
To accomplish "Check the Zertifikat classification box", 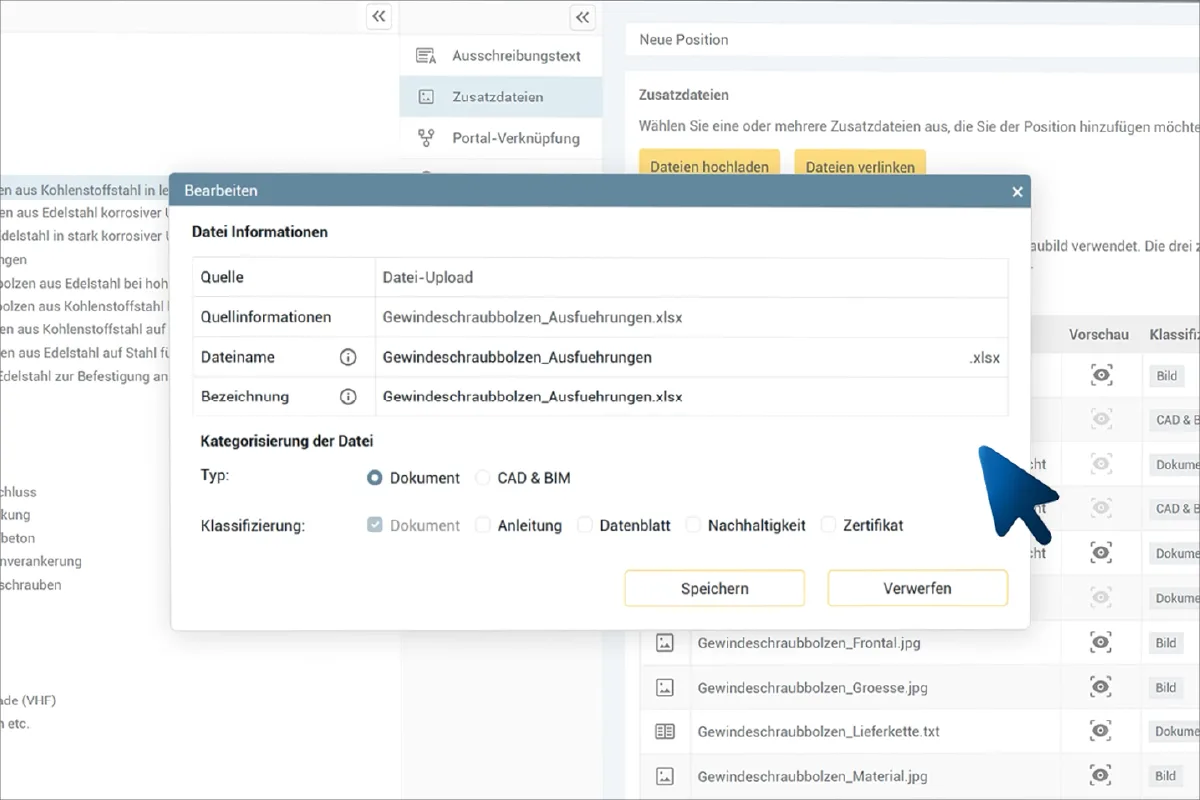I will click(828, 525).
